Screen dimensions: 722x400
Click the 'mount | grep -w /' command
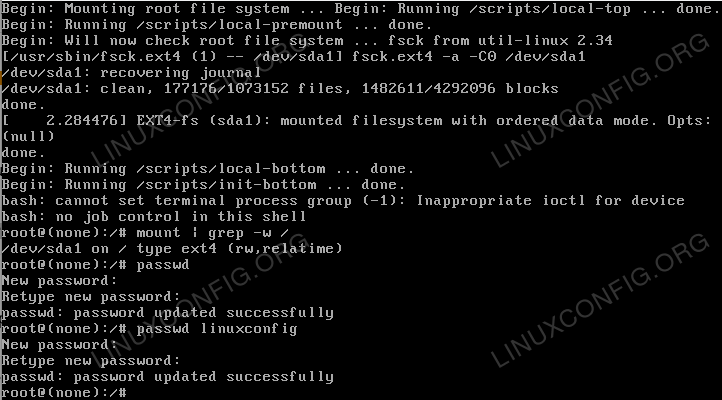click(212, 233)
